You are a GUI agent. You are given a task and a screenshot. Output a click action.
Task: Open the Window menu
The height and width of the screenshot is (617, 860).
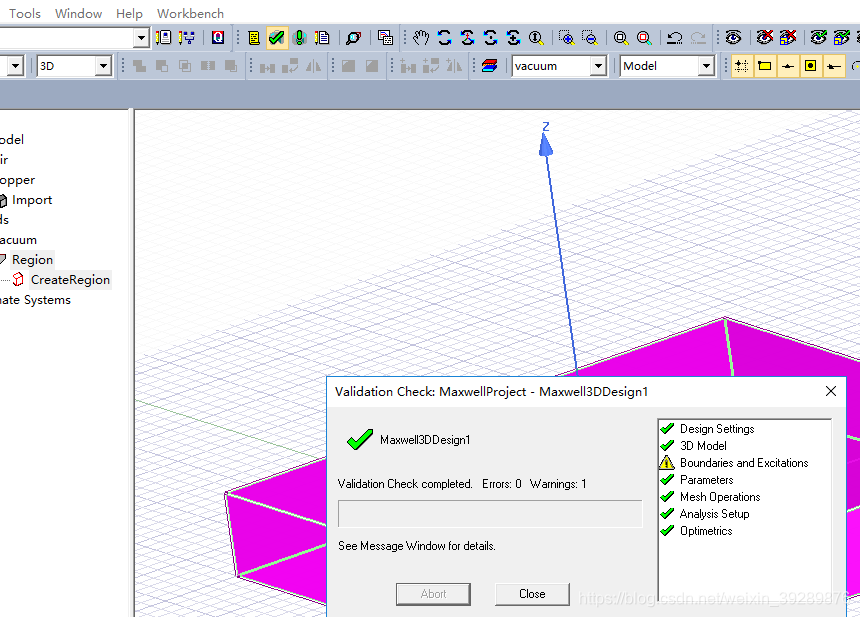click(x=78, y=13)
